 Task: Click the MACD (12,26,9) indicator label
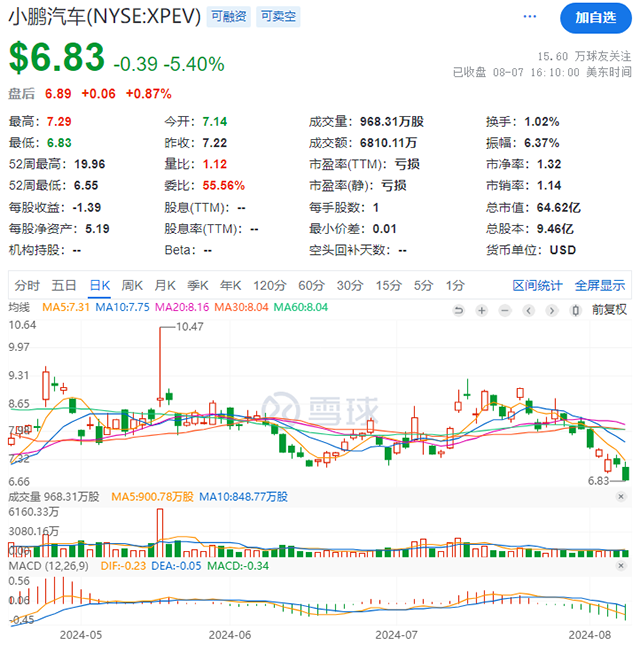49,566
